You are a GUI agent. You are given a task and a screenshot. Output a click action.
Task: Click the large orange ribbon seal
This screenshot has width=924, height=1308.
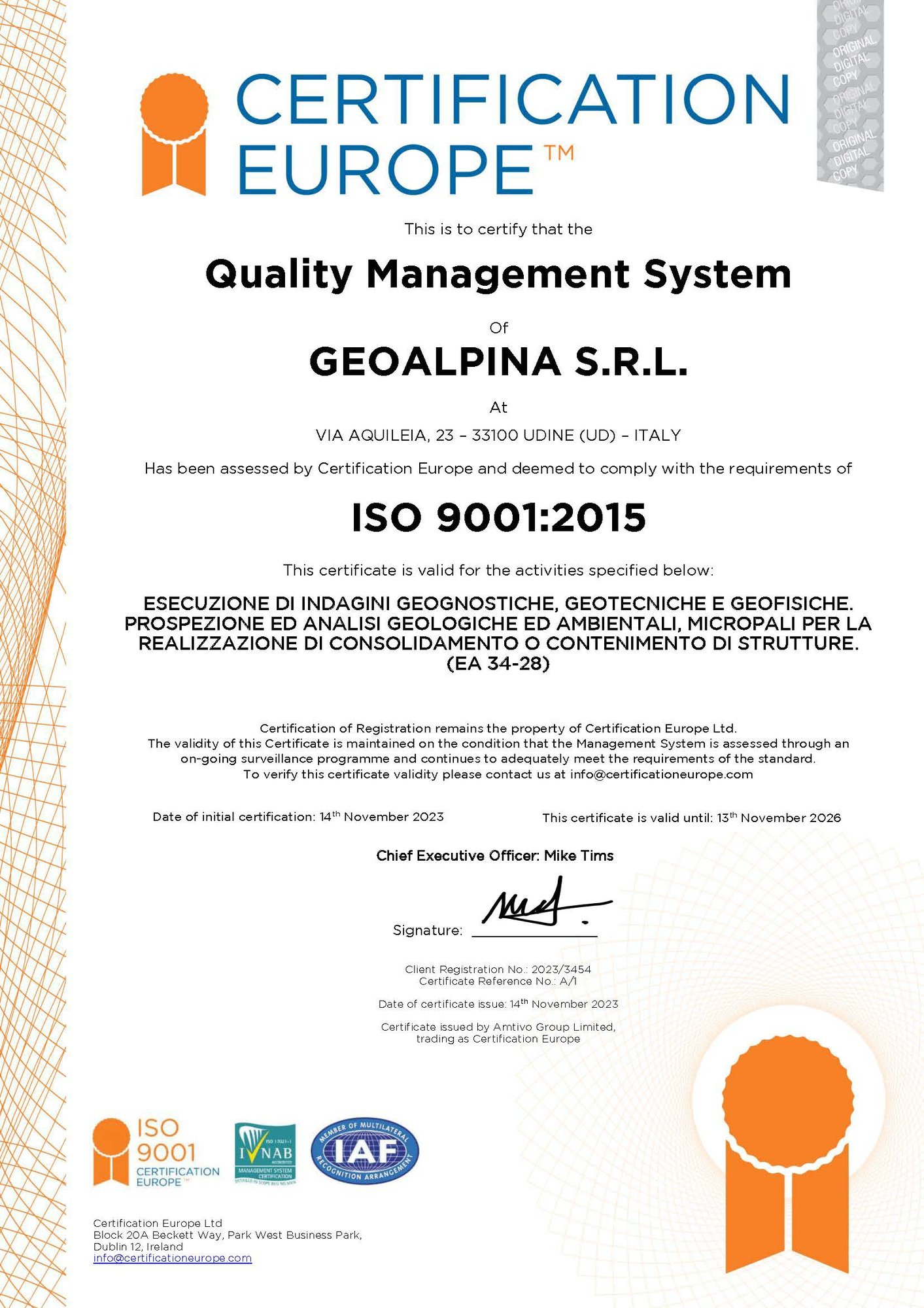[788, 1156]
